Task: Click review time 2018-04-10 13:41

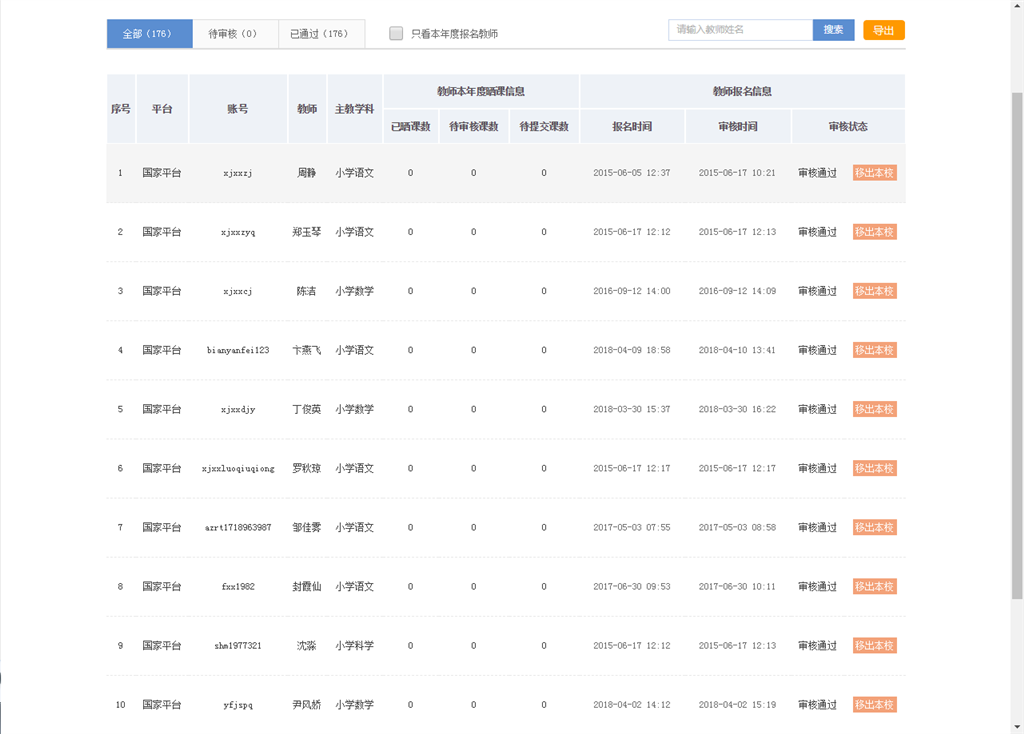Action: [x=737, y=350]
